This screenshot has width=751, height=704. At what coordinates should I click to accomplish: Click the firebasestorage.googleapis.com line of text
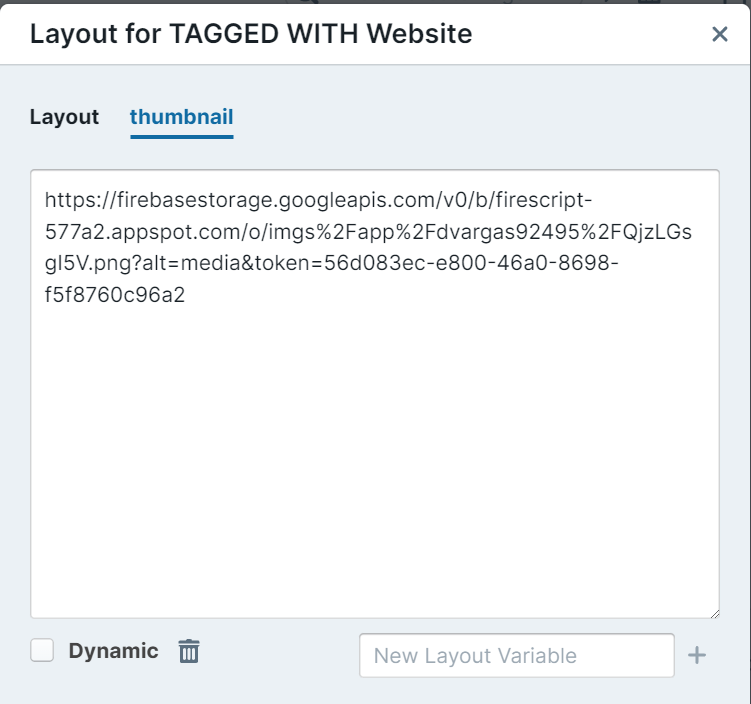(319, 200)
